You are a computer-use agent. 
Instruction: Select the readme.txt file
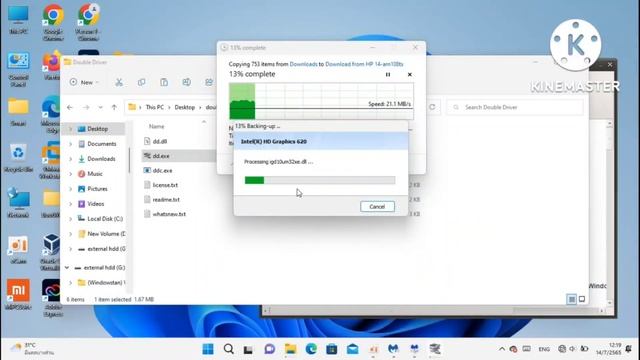(x=162, y=200)
